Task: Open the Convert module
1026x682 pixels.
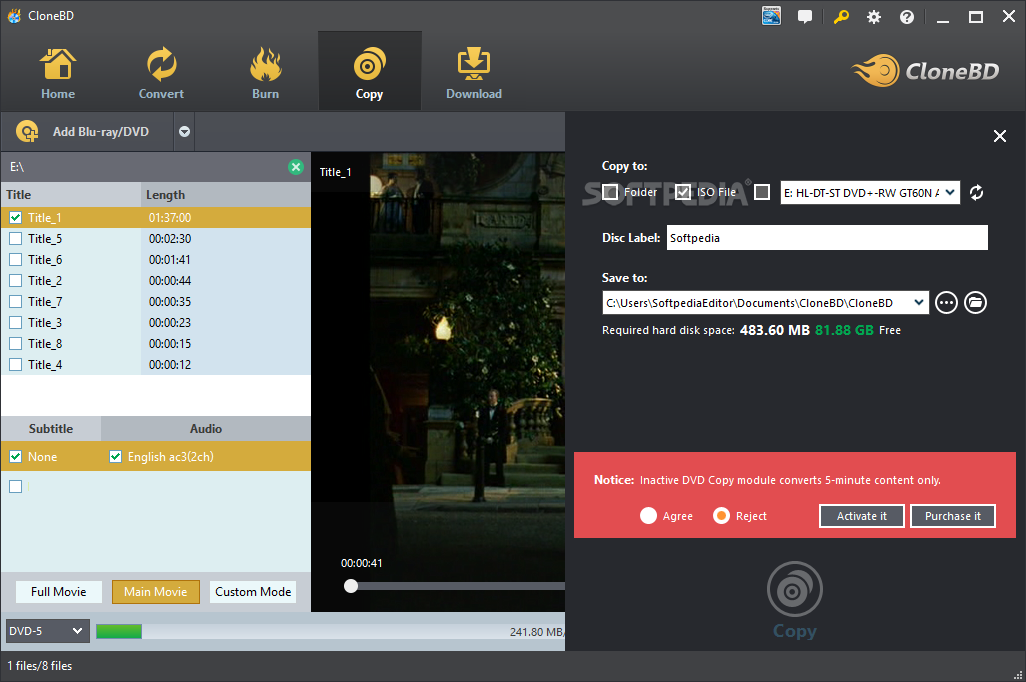Action: point(161,73)
